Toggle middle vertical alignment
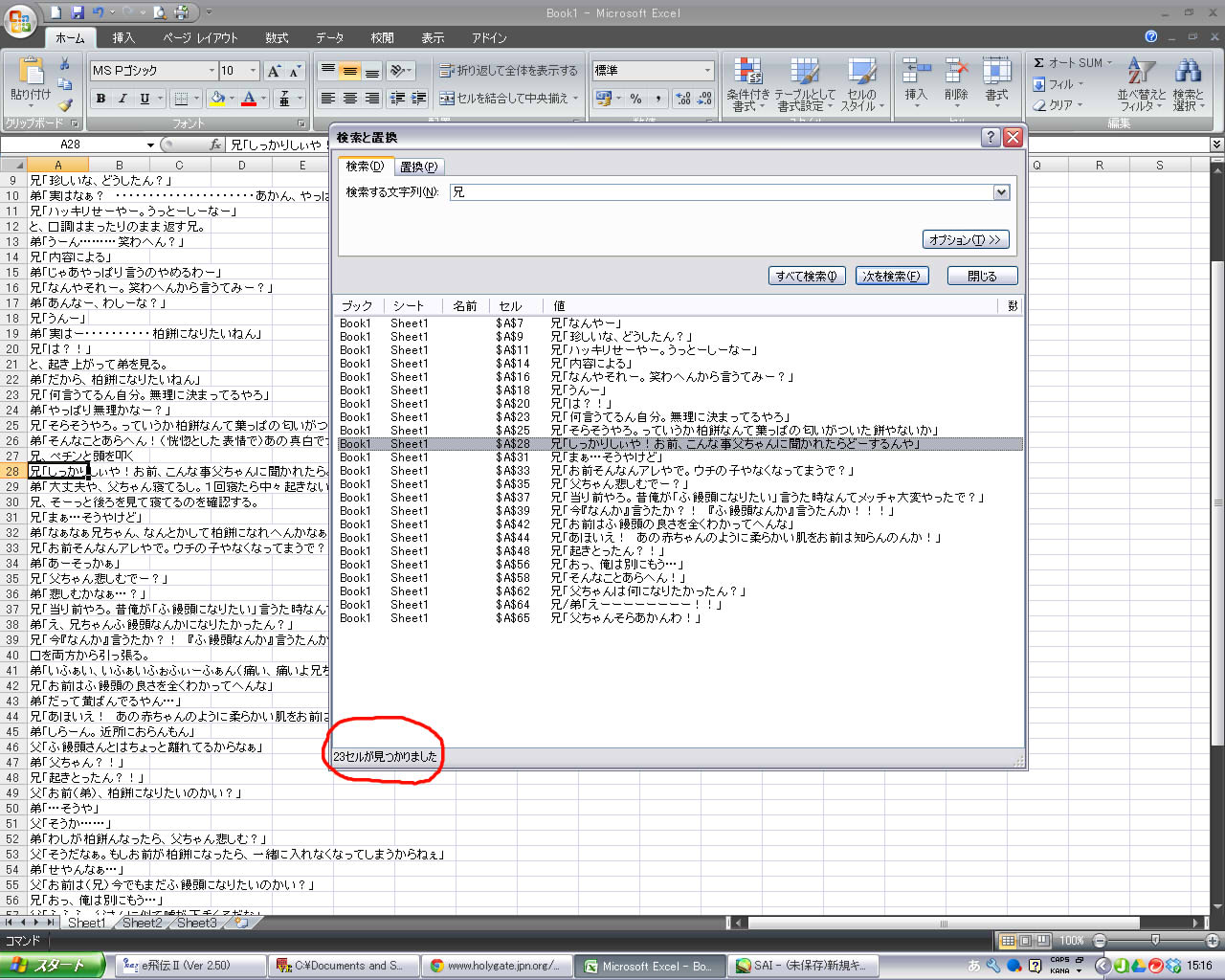 click(x=350, y=71)
